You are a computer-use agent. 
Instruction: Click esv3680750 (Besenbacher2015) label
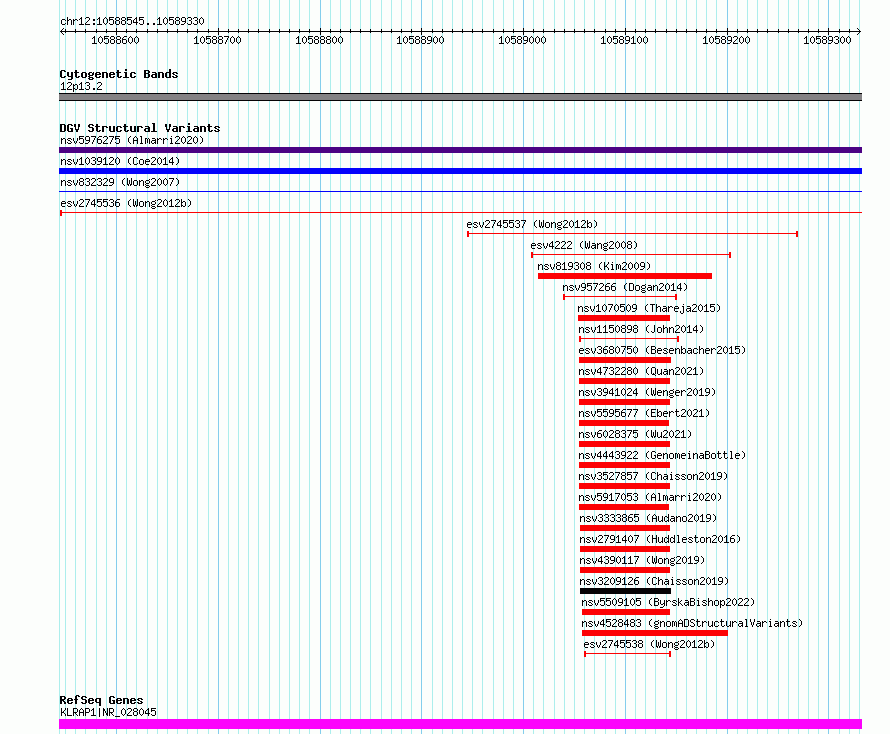click(x=662, y=350)
